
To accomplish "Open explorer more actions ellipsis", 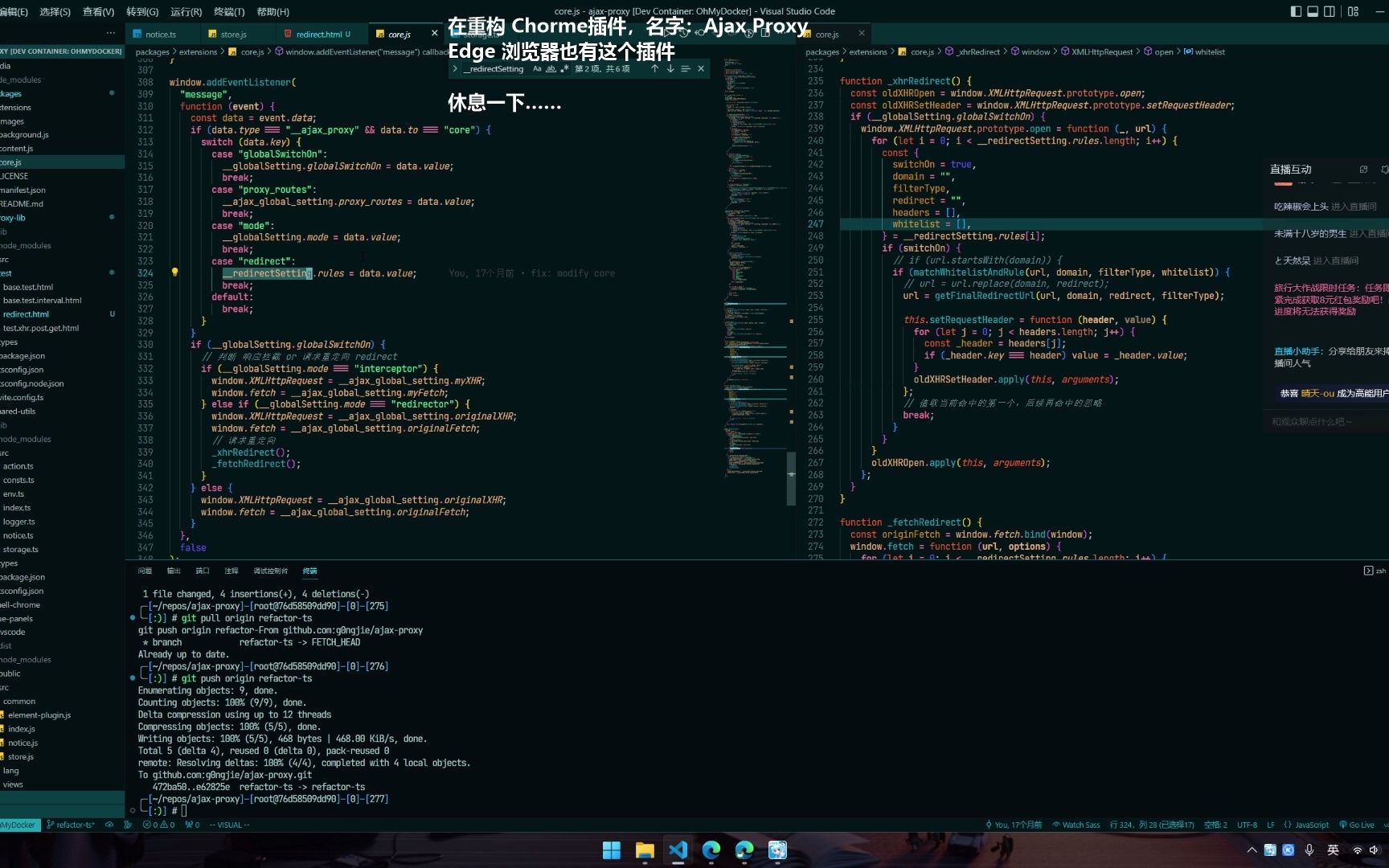I will click(x=110, y=33).
